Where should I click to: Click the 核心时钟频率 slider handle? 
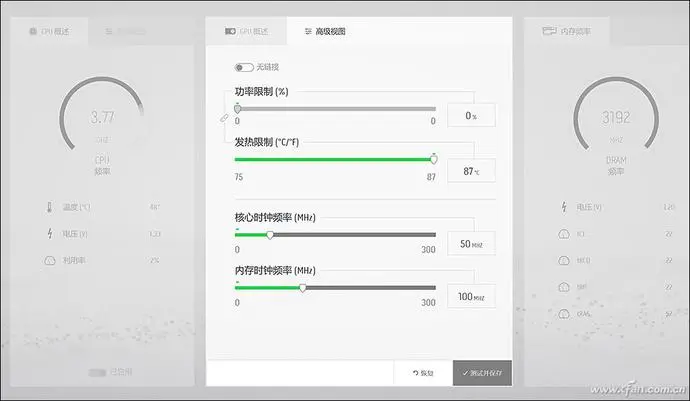pyautogui.click(x=270, y=235)
